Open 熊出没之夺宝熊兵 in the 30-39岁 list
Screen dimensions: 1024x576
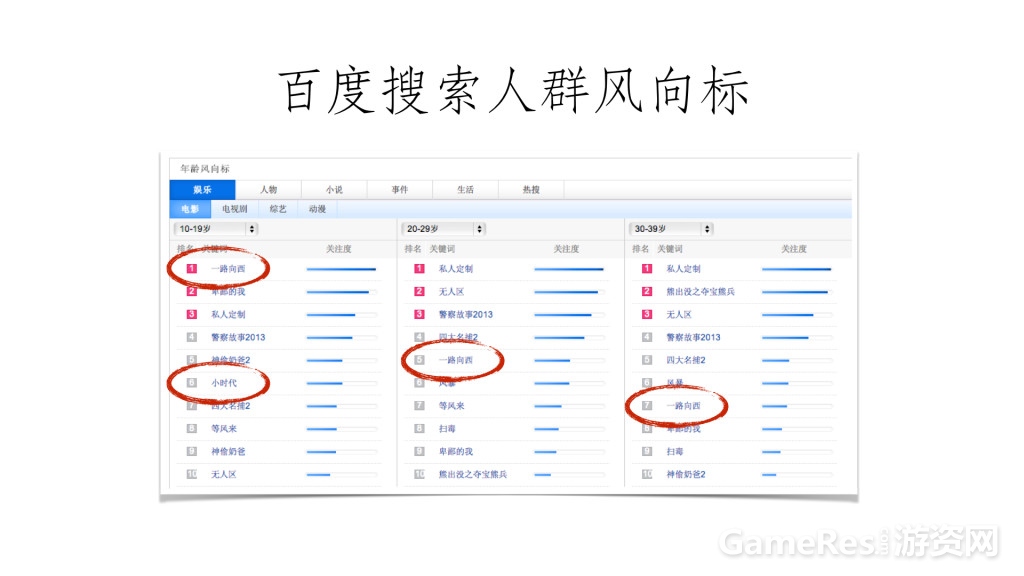click(x=700, y=291)
